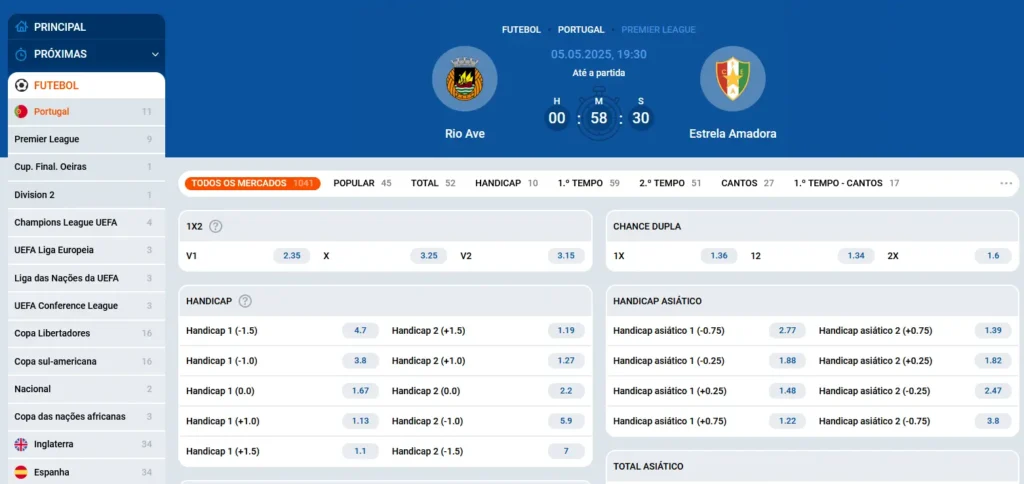The height and width of the screenshot is (484, 1024).
Task: Select double chance 12 odds 1.34
Action: (x=856, y=256)
